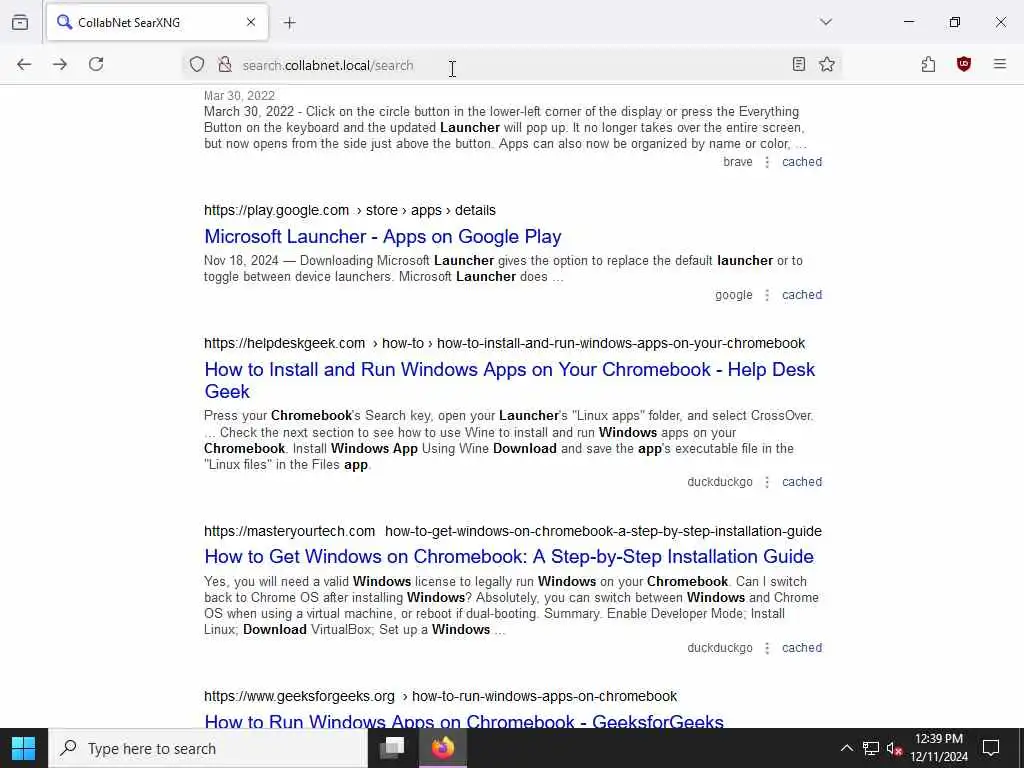
Task: Open options dots beside google engine
Action: coord(767,295)
